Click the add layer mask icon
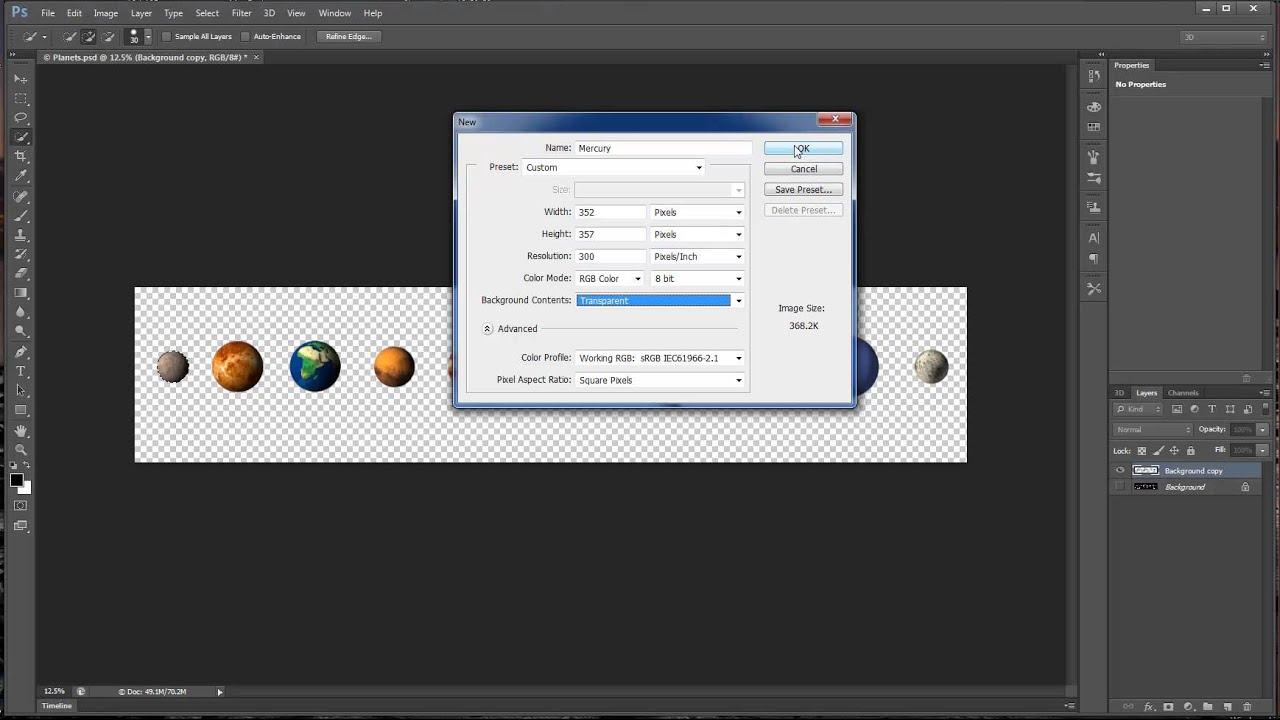The width and height of the screenshot is (1280, 720). click(x=1168, y=707)
